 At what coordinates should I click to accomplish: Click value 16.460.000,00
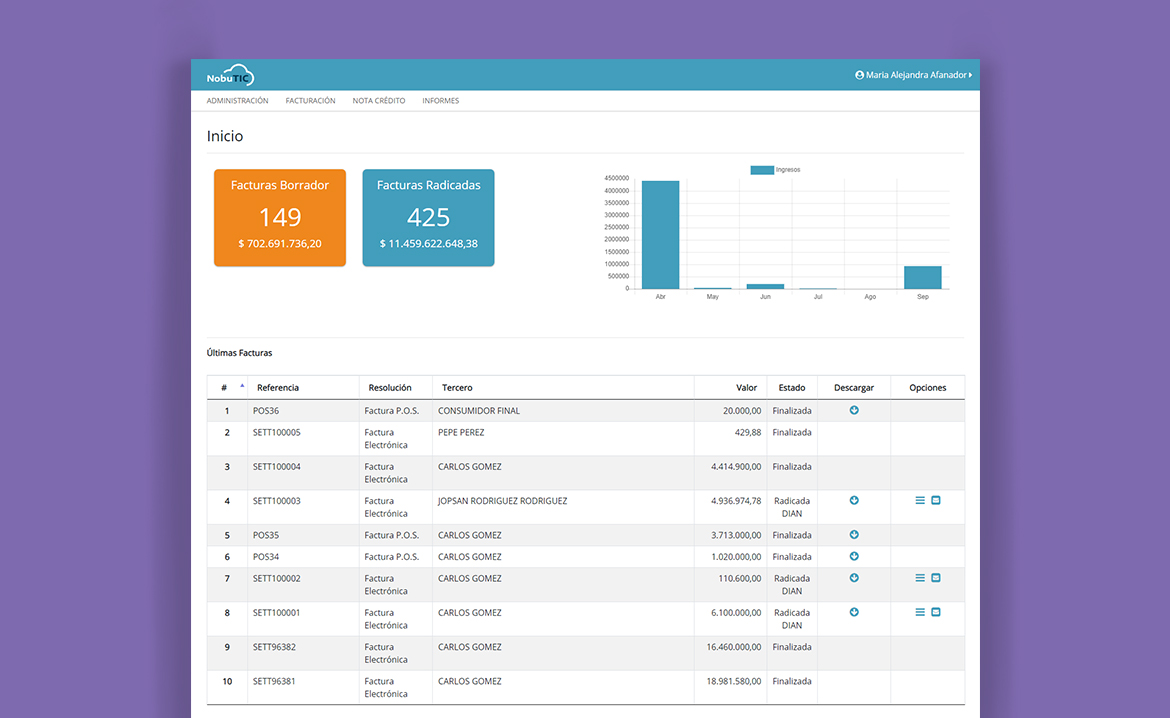pos(733,647)
